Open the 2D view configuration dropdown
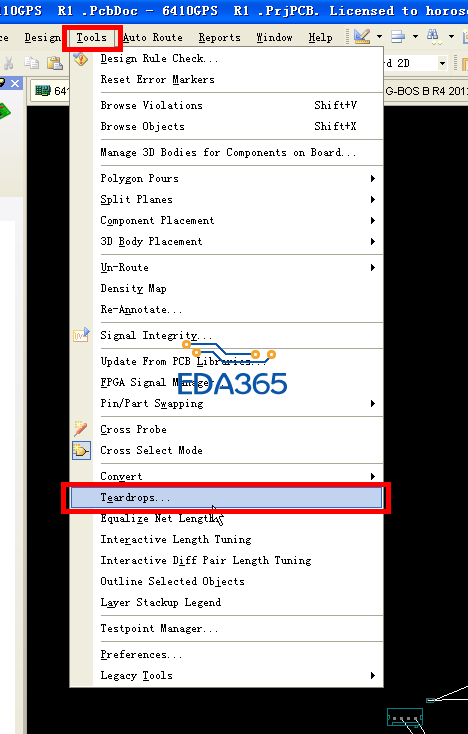 pyautogui.click(x=442, y=63)
